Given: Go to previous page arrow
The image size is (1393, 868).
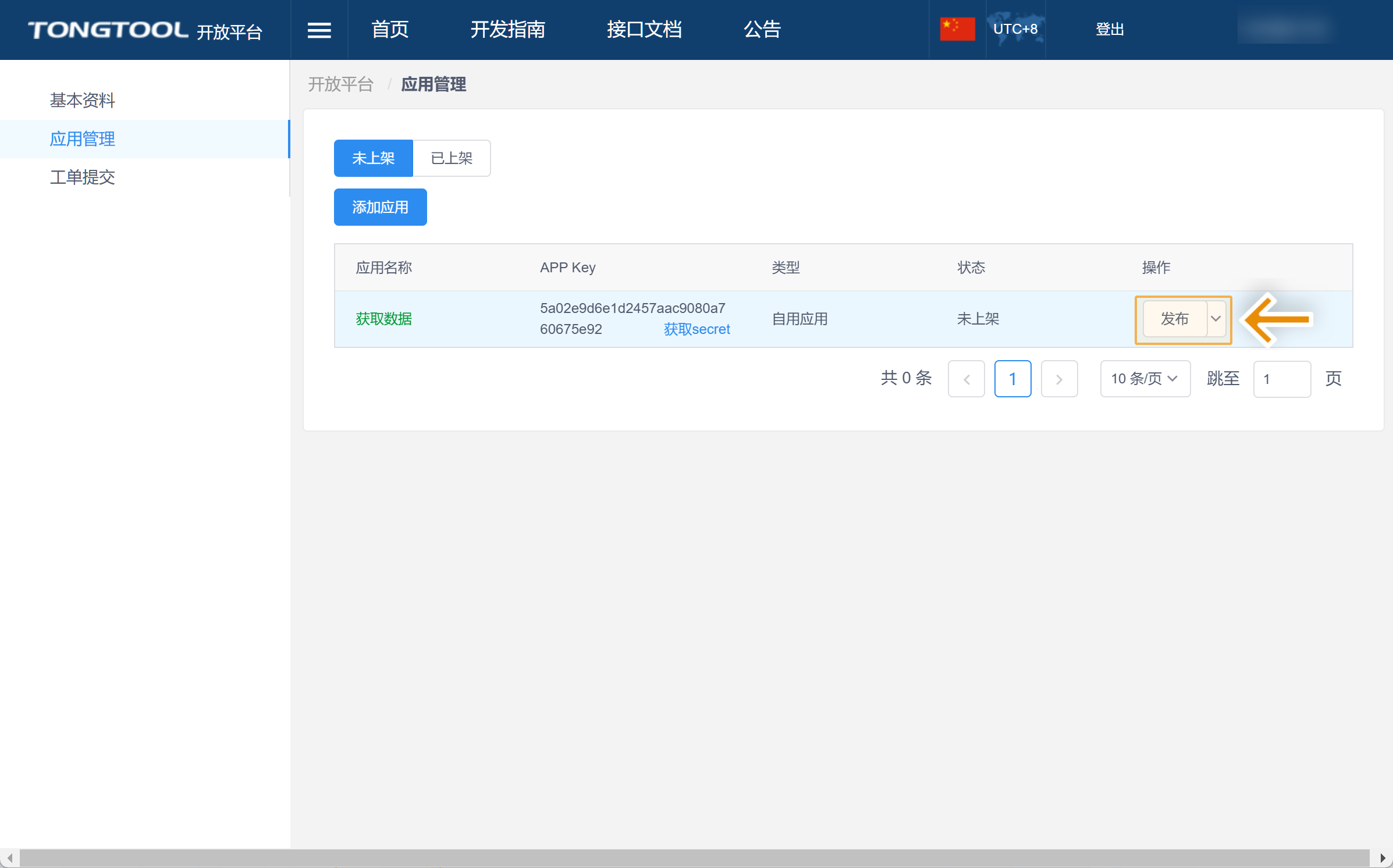Looking at the screenshot, I should point(966,379).
